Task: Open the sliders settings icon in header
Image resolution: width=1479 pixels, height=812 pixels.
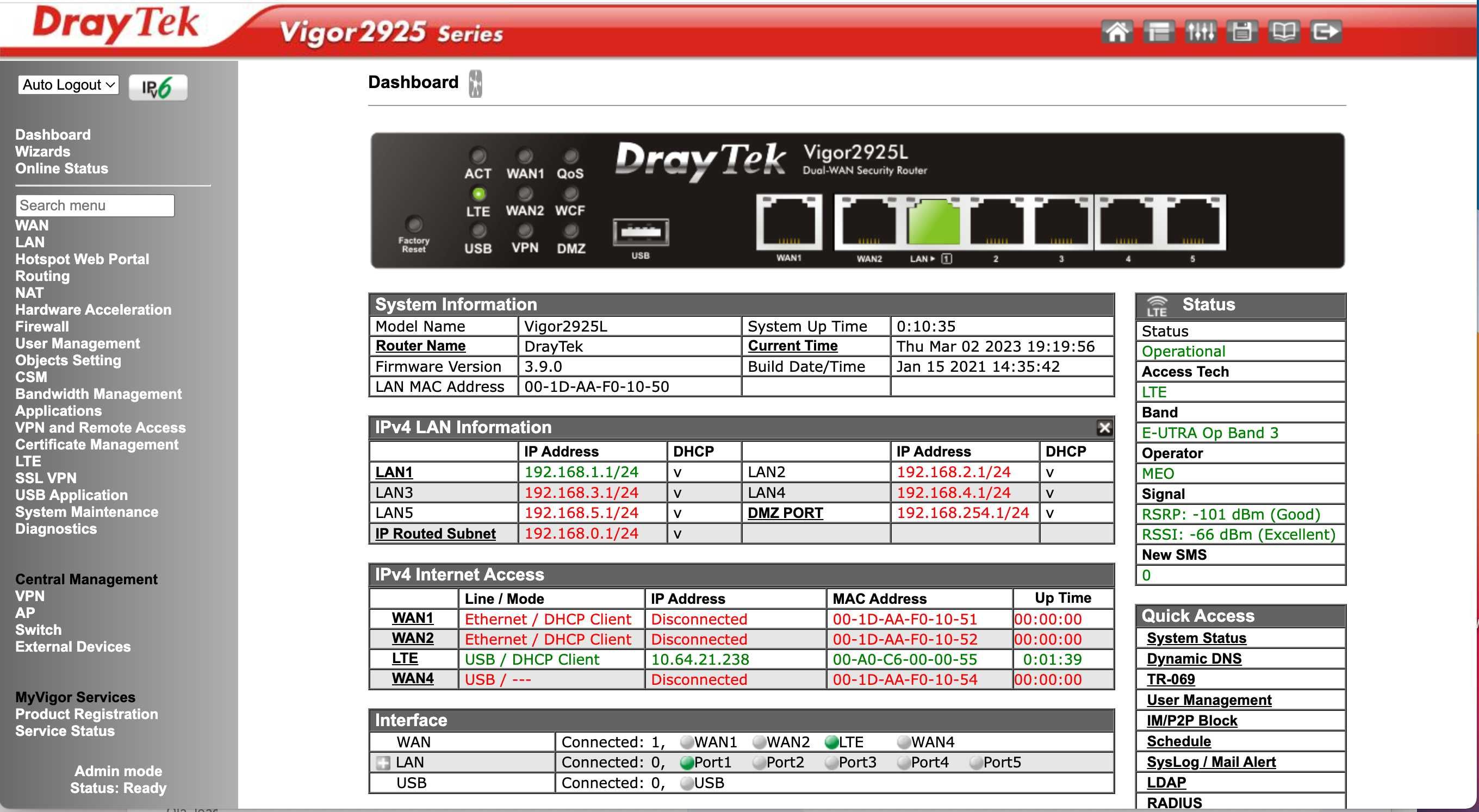Action: 1200,32
